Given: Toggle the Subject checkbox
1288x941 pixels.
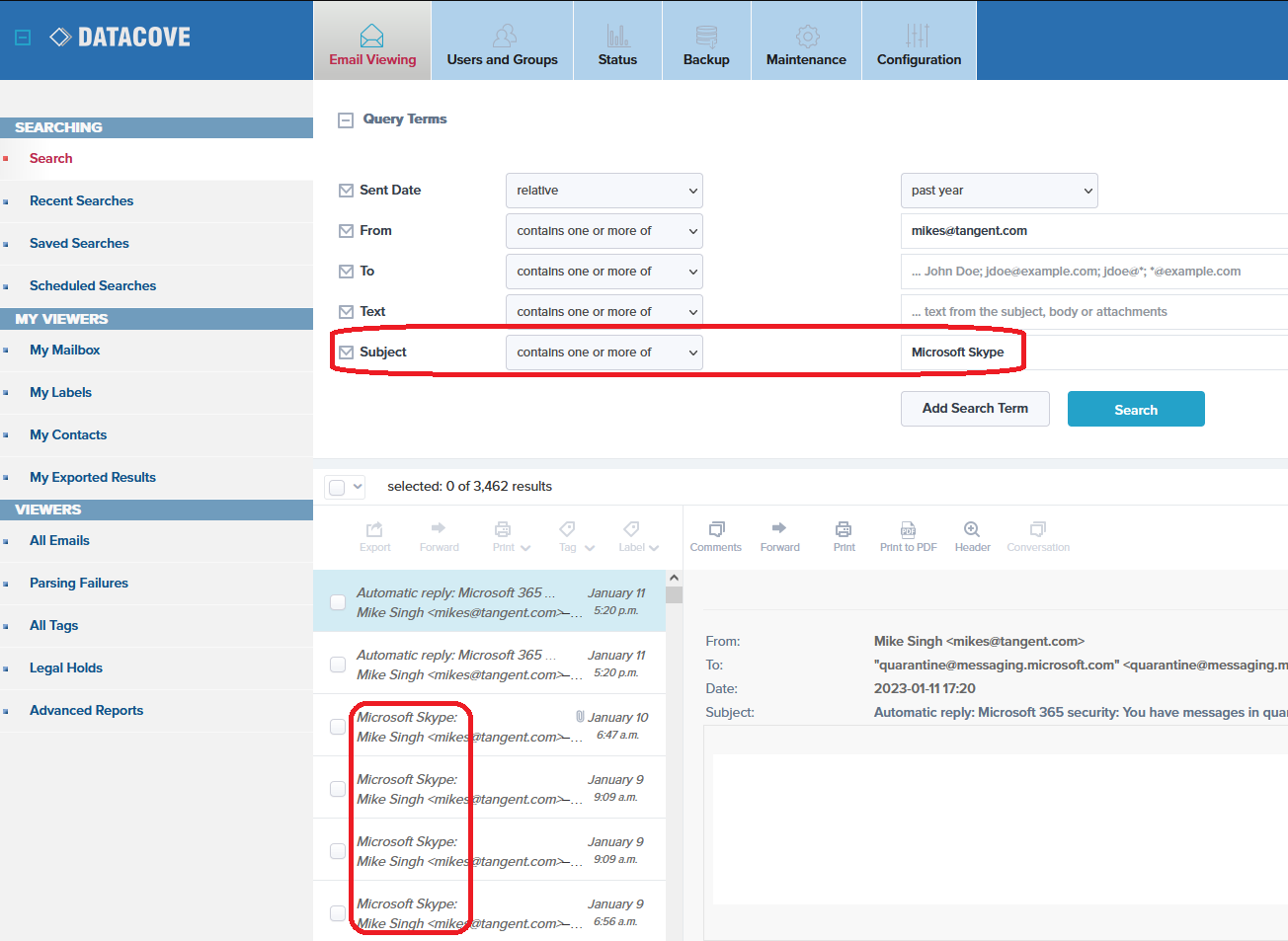Looking at the screenshot, I should pos(346,353).
